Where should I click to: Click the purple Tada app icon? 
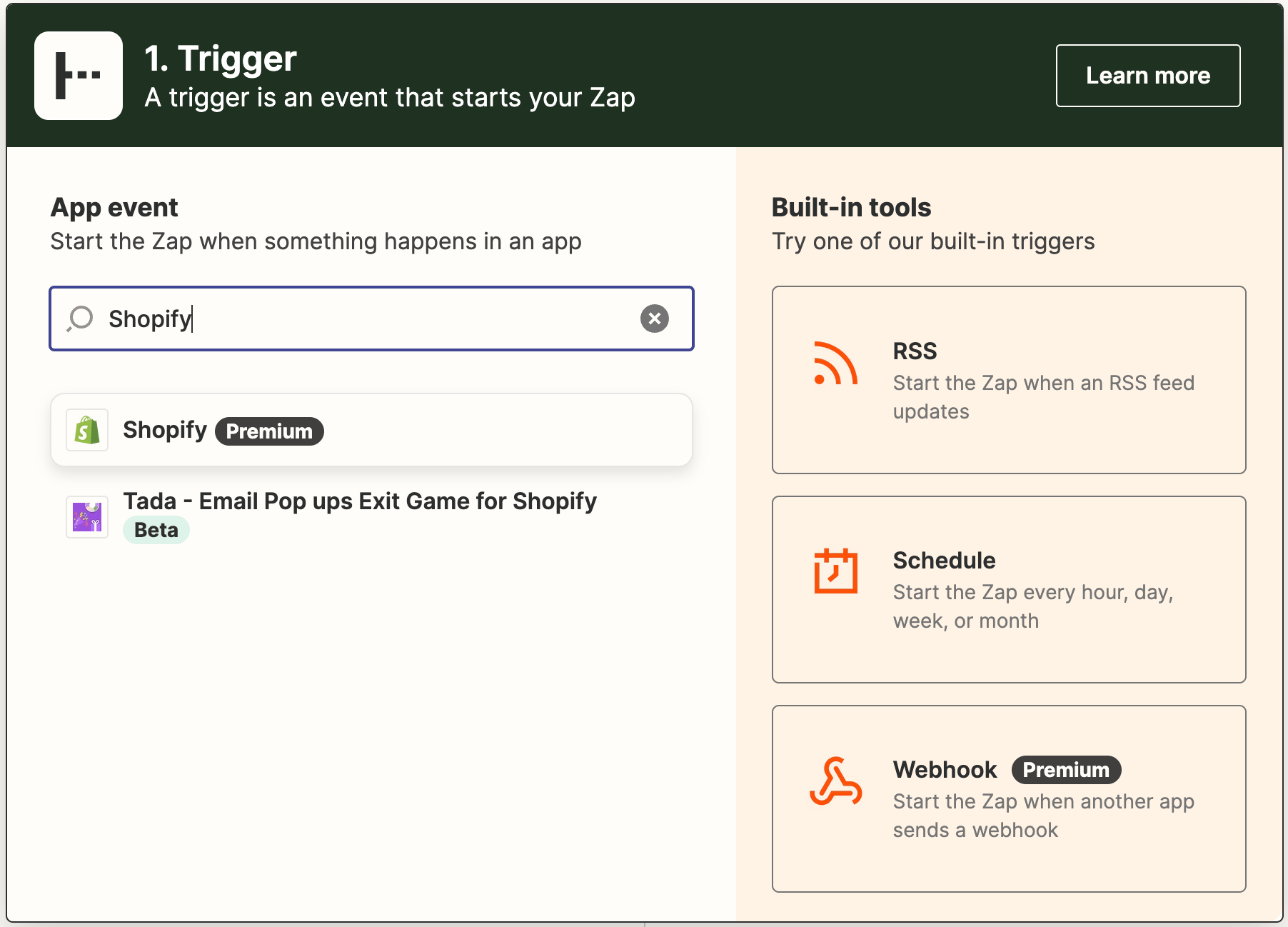[87, 517]
